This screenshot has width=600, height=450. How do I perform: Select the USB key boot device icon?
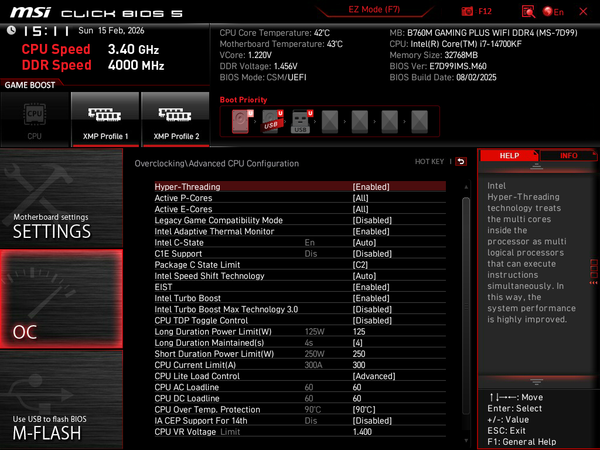[302, 121]
